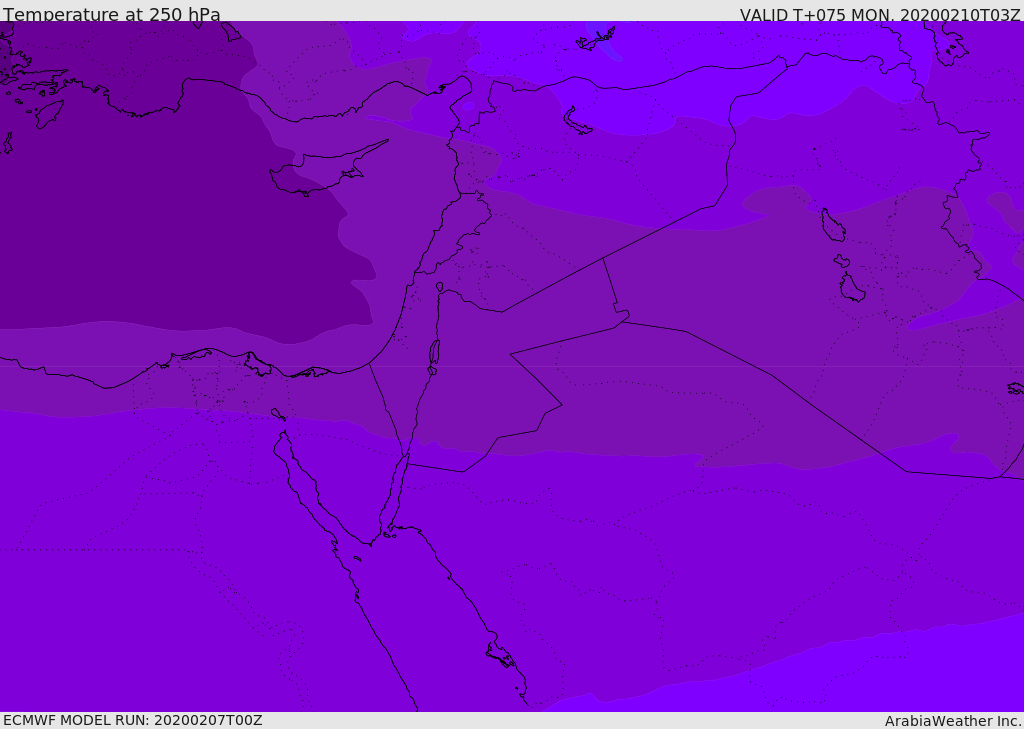This screenshot has height=729, width=1024.
Task: Click the 'VALID T+075 MON. 20200210T03Z' timestamp
Action: pos(880,14)
